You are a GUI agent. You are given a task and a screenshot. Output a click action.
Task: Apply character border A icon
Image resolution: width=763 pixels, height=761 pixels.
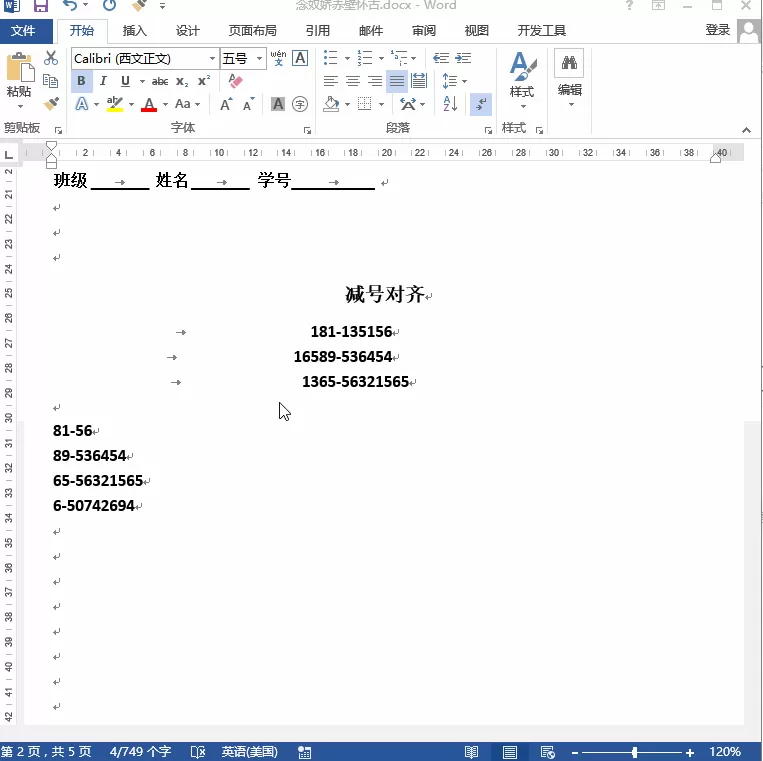coord(300,58)
